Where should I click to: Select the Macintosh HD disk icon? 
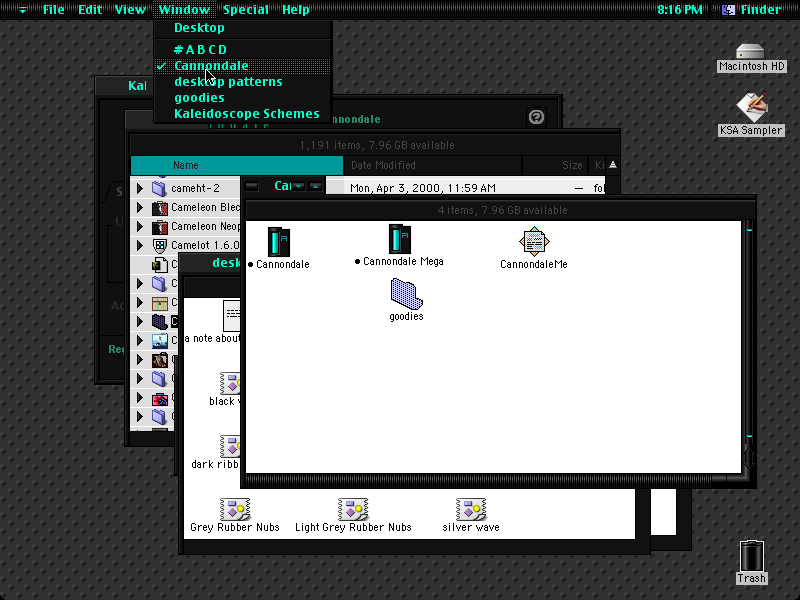(750, 52)
